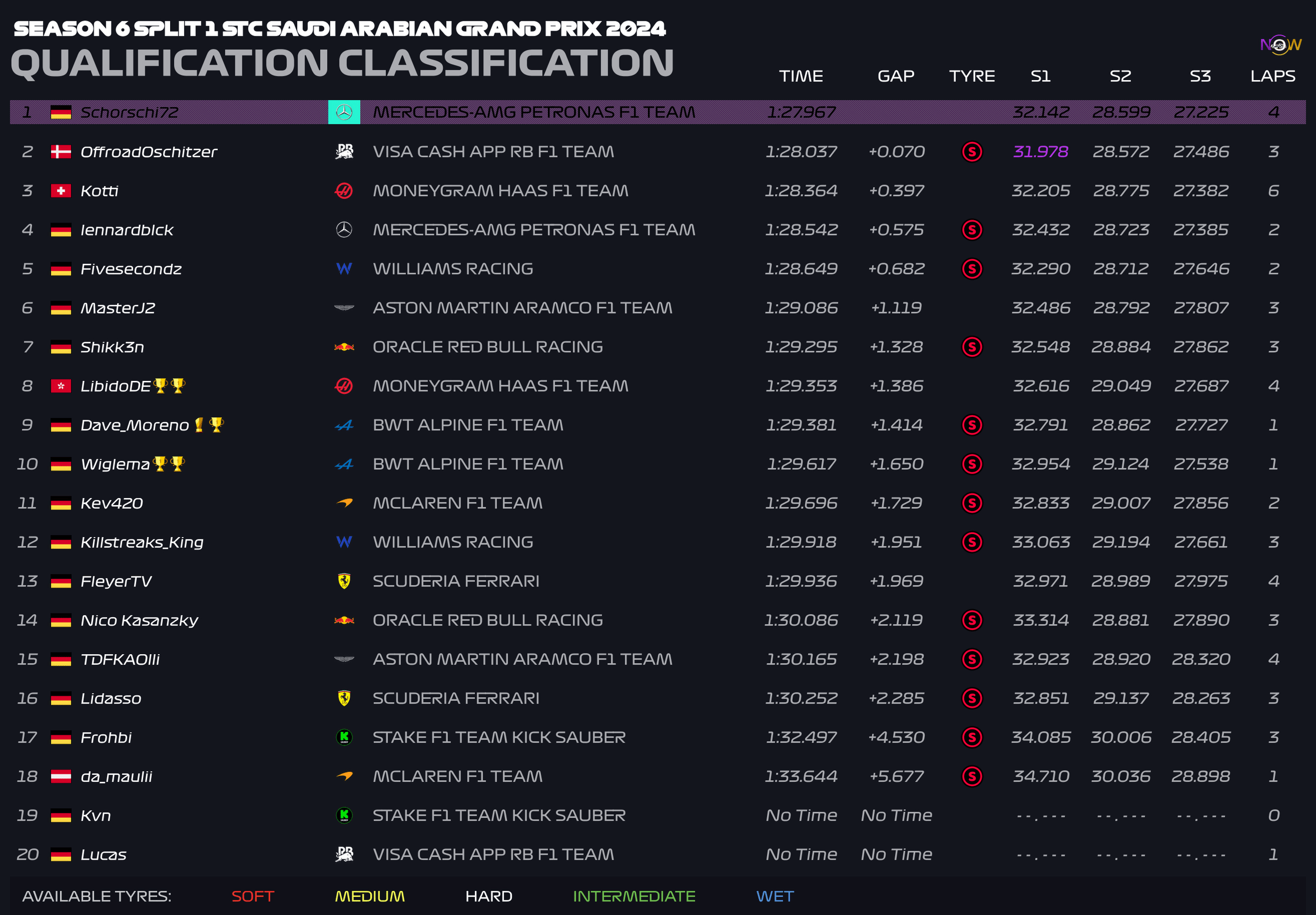Click the Kick Sauber logo in Frohbi's row

(x=344, y=737)
